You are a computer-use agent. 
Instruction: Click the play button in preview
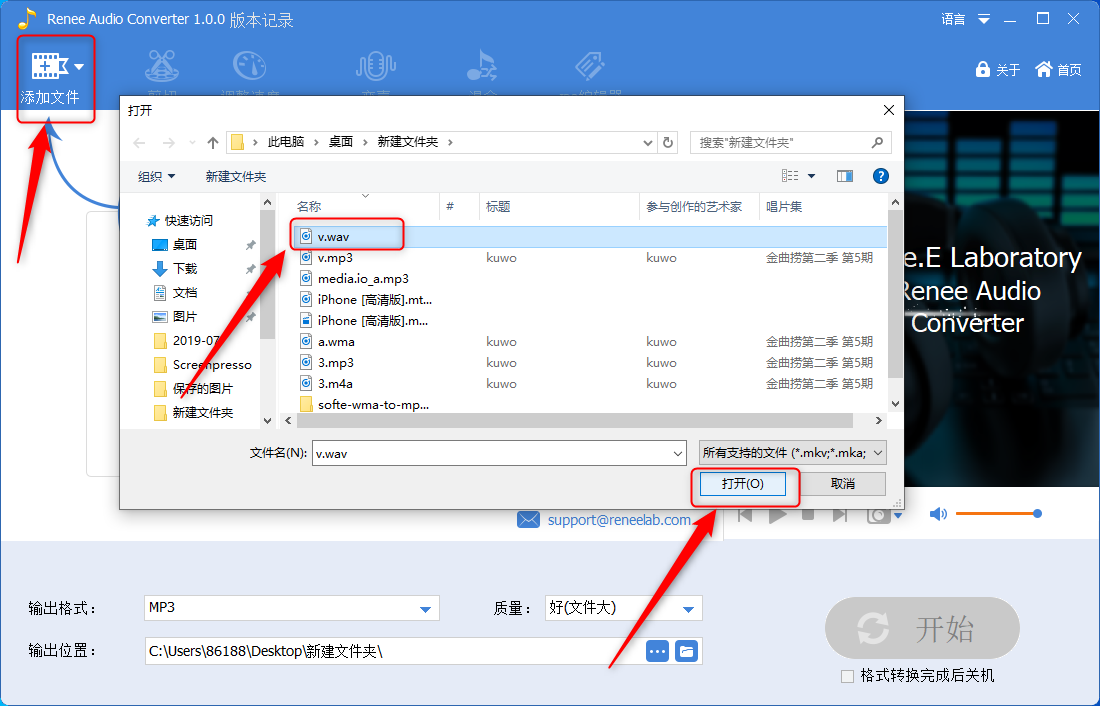coord(777,516)
